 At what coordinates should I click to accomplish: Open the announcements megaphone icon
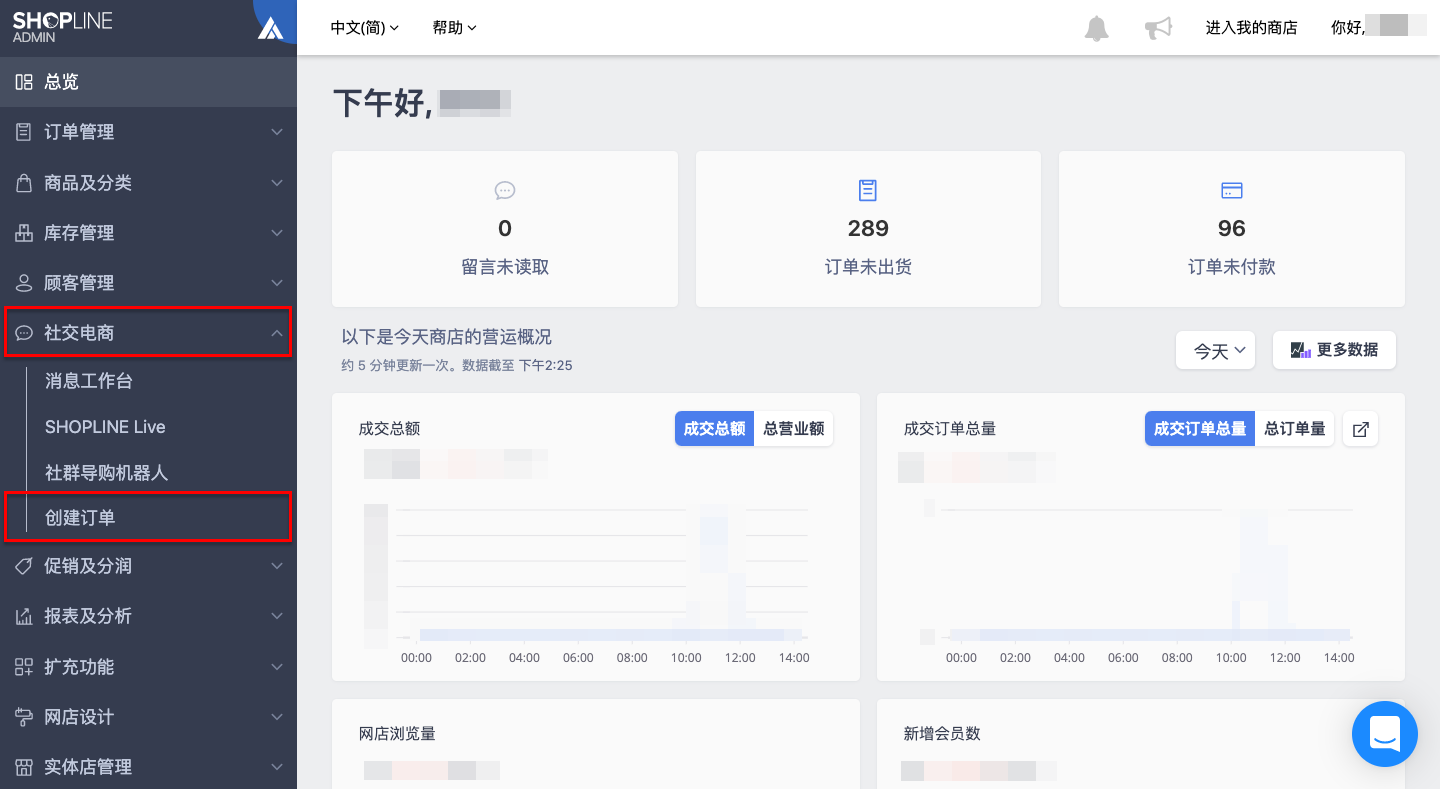(x=1158, y=28)
